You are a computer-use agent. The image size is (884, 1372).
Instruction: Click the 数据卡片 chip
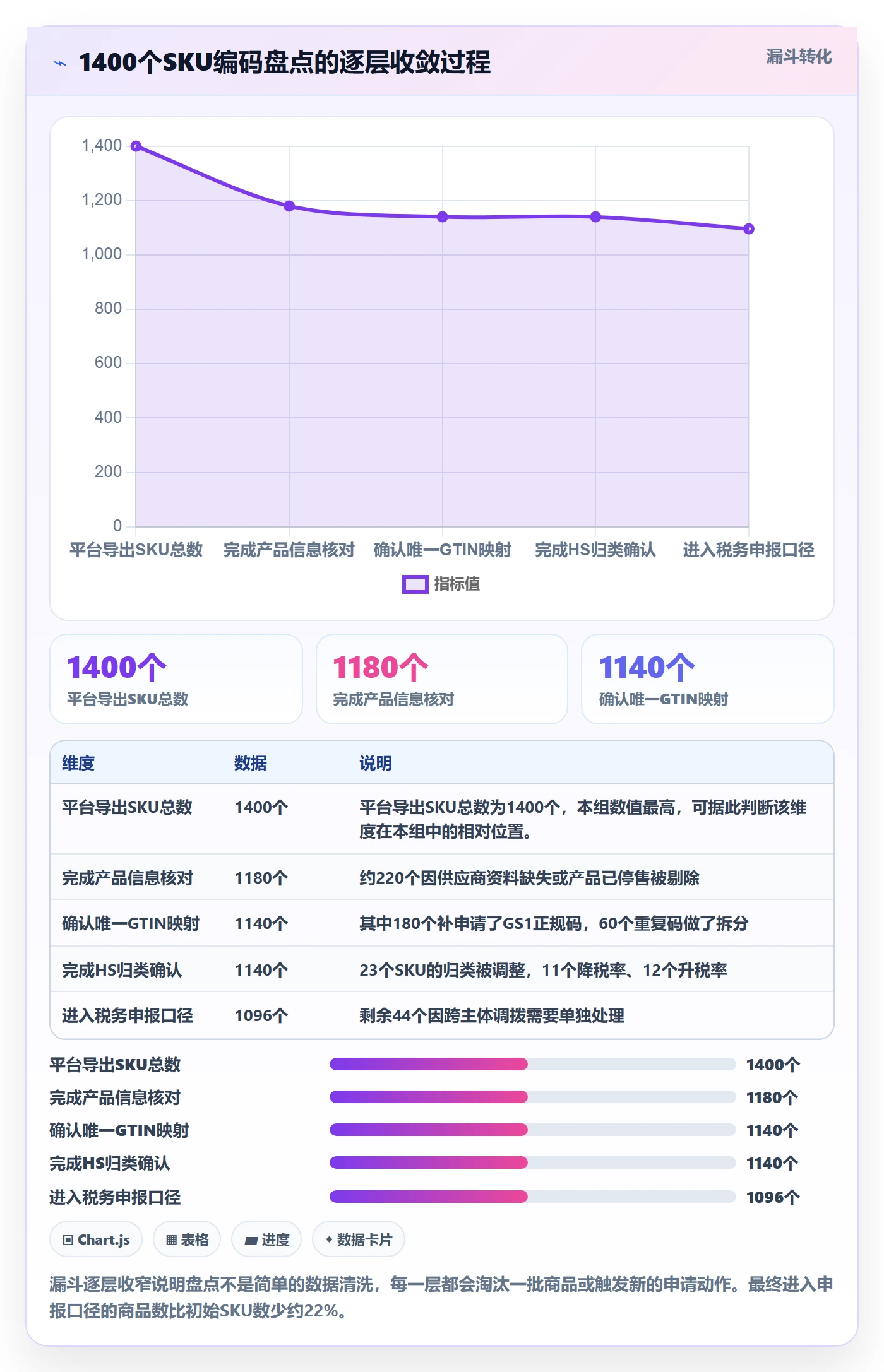(359, 1239)
